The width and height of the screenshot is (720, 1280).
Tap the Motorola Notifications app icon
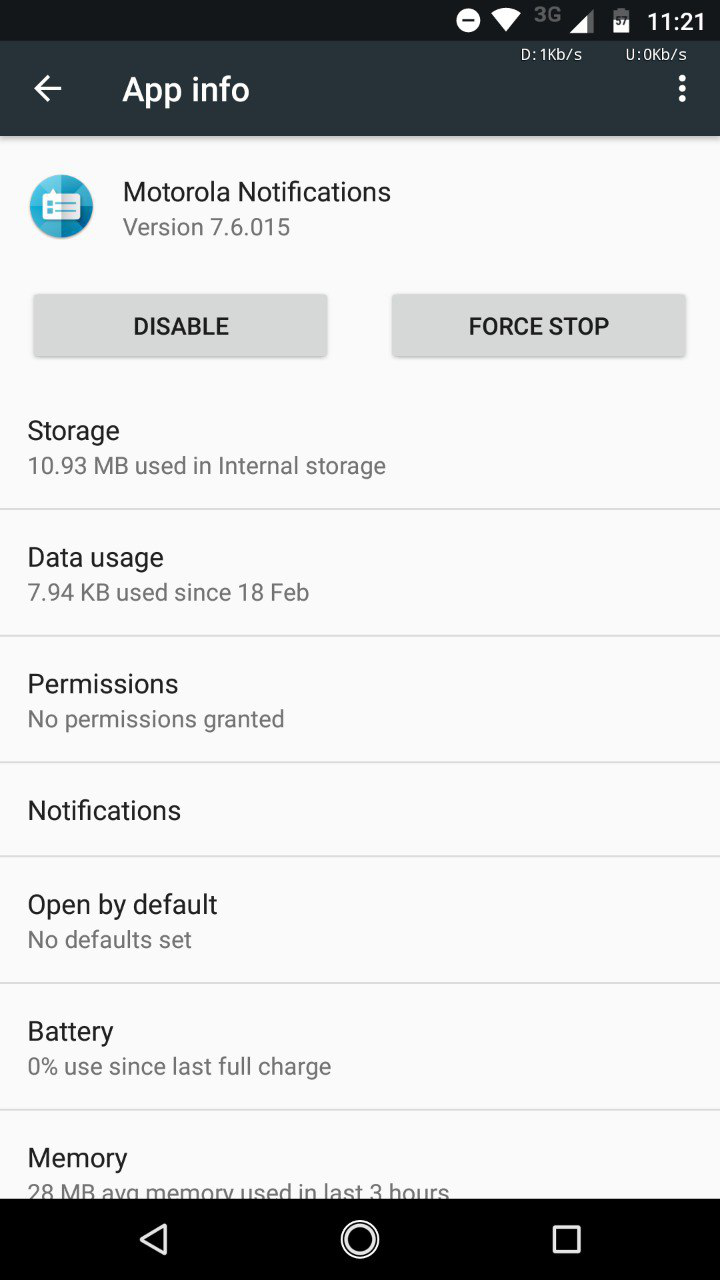[x=61, y=207]
